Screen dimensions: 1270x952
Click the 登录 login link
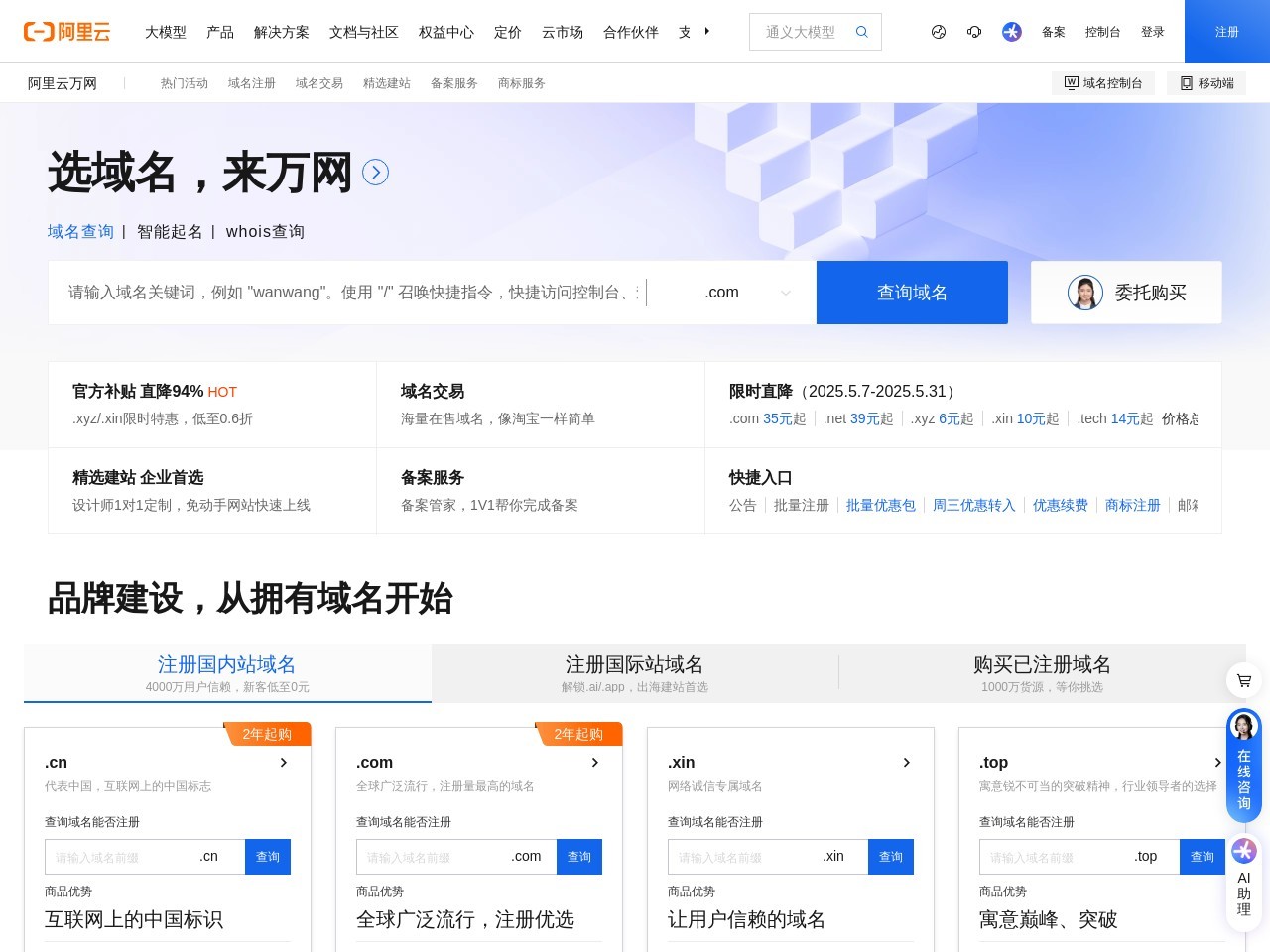click(x=1153, y=32)
